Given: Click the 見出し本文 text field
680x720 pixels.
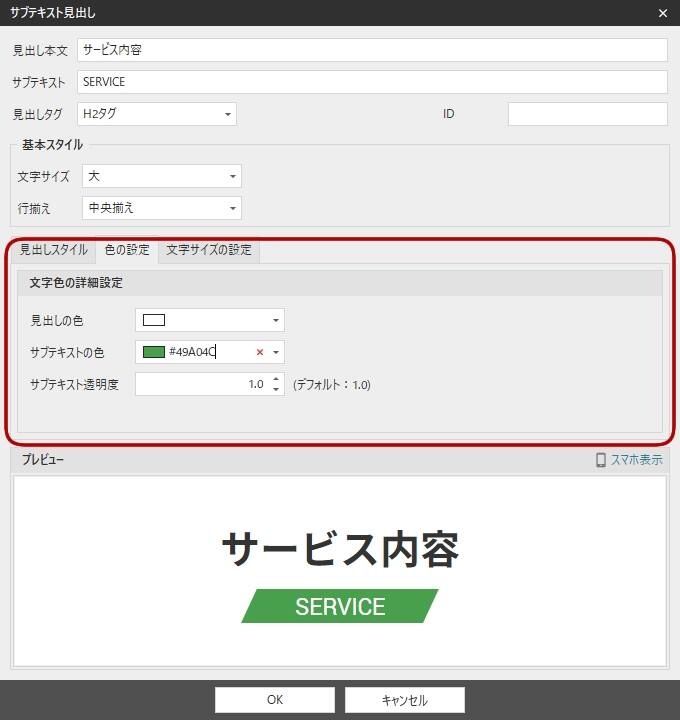Looking at the screenshot, I should pyautogui.click(x=371, y=50).
